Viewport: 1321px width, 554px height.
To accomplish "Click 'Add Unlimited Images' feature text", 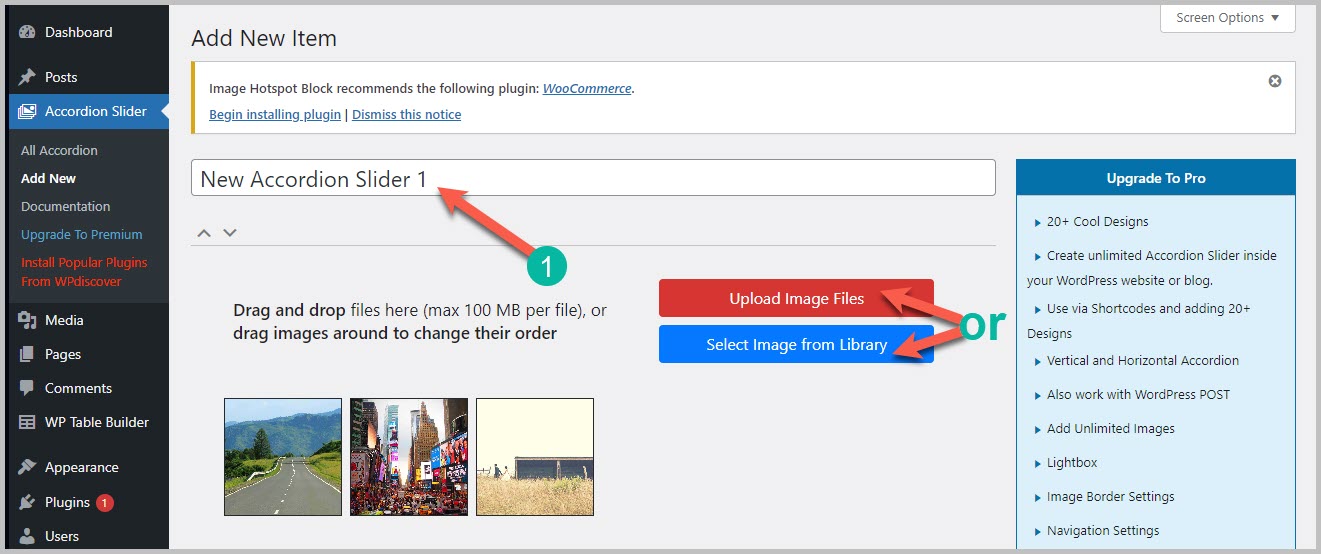I will (1111, 428).
